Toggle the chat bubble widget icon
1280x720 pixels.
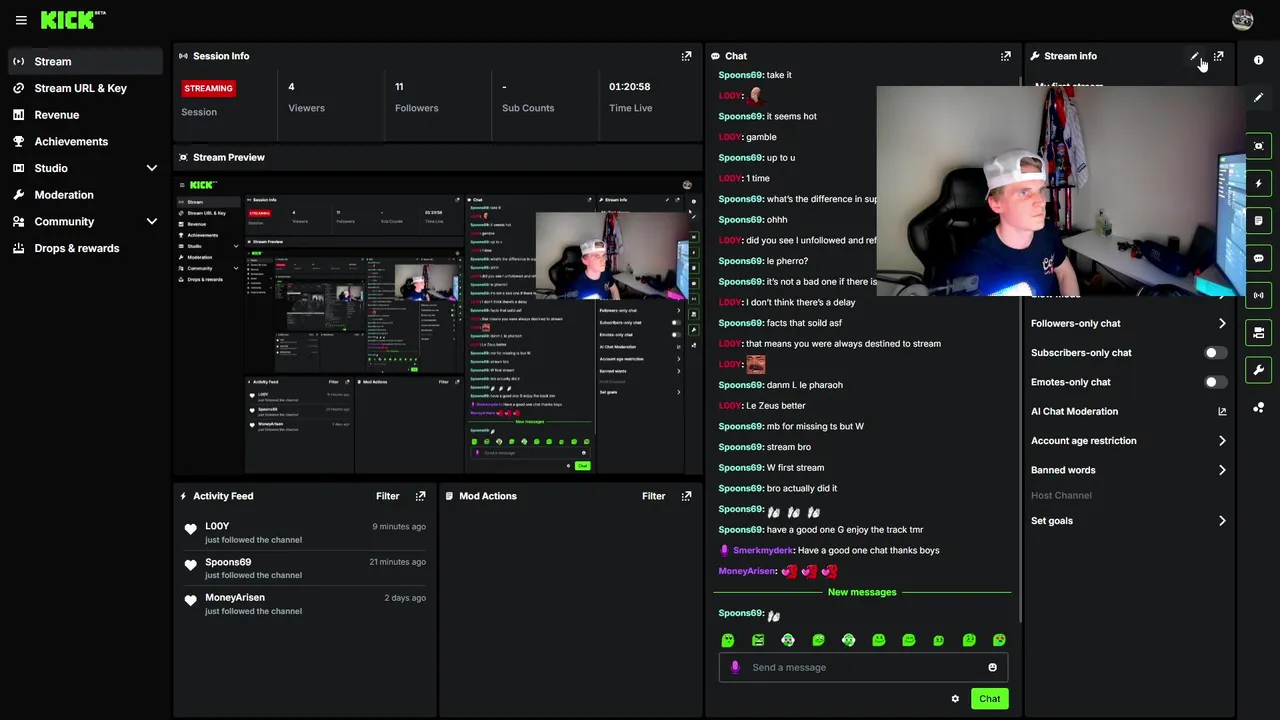pyautogui.click(x=1259, y=258)
